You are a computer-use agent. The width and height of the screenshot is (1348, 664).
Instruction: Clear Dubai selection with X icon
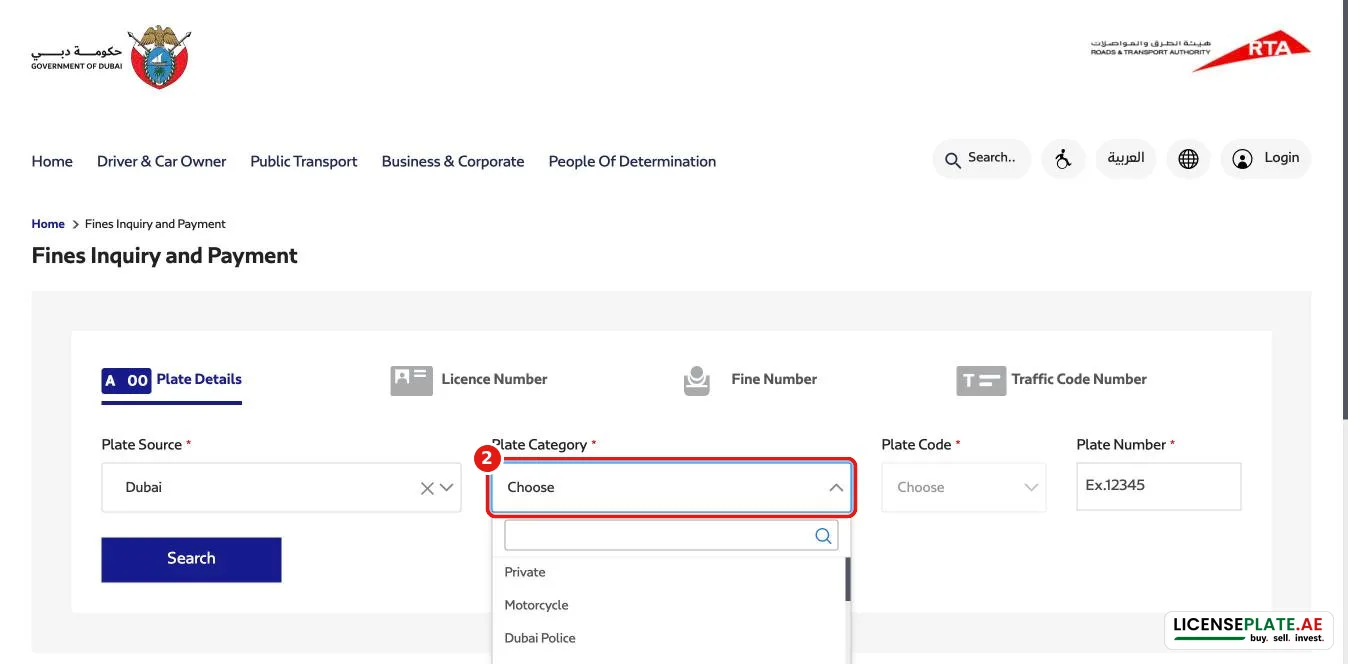427,488
